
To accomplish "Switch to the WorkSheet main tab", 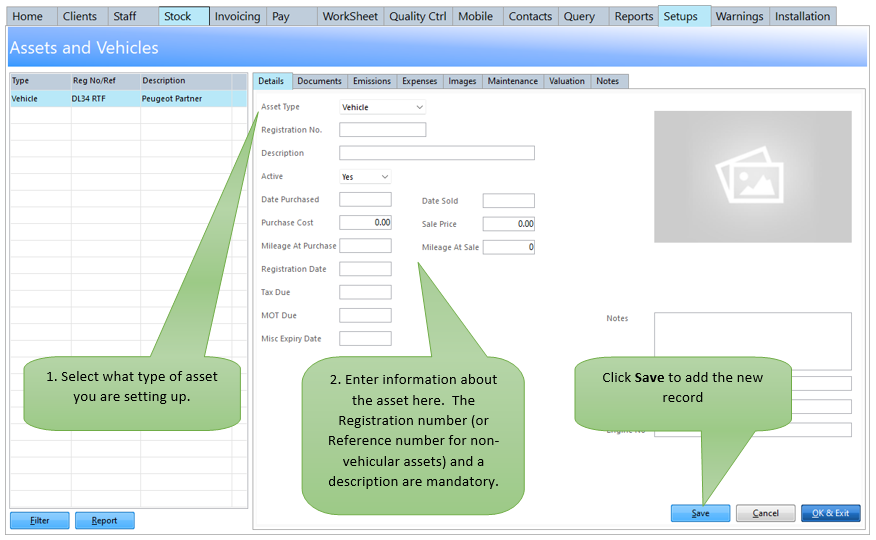I will click(x=350, y=16).
